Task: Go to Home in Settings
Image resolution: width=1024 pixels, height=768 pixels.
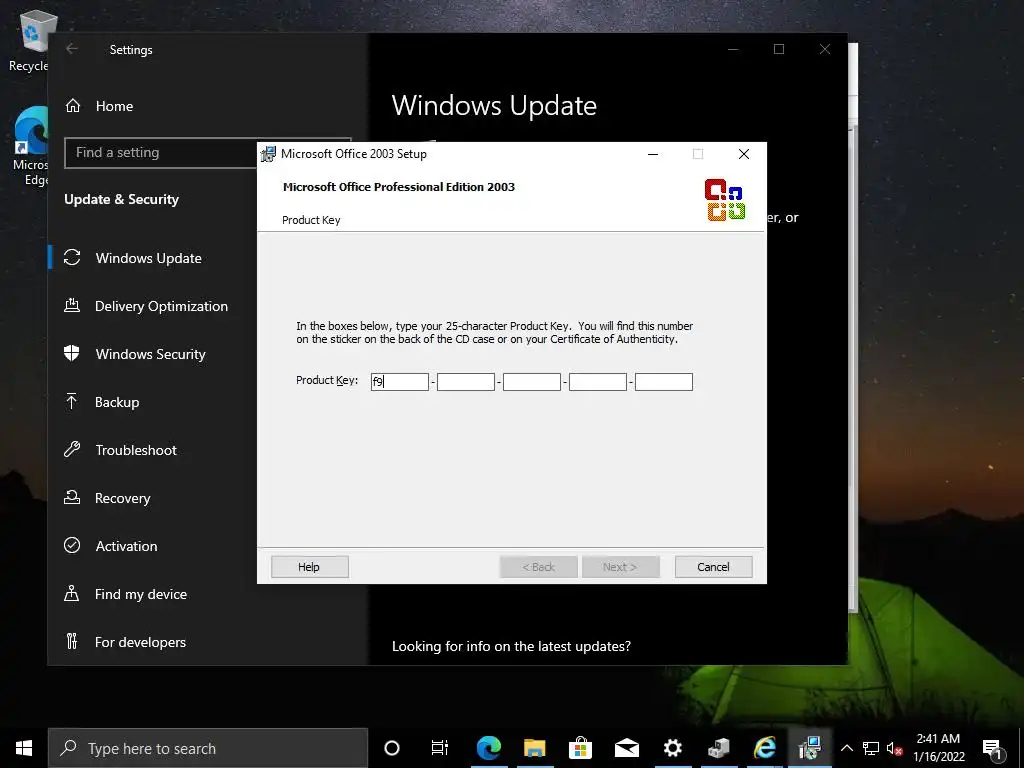Action: pos(114,106)
